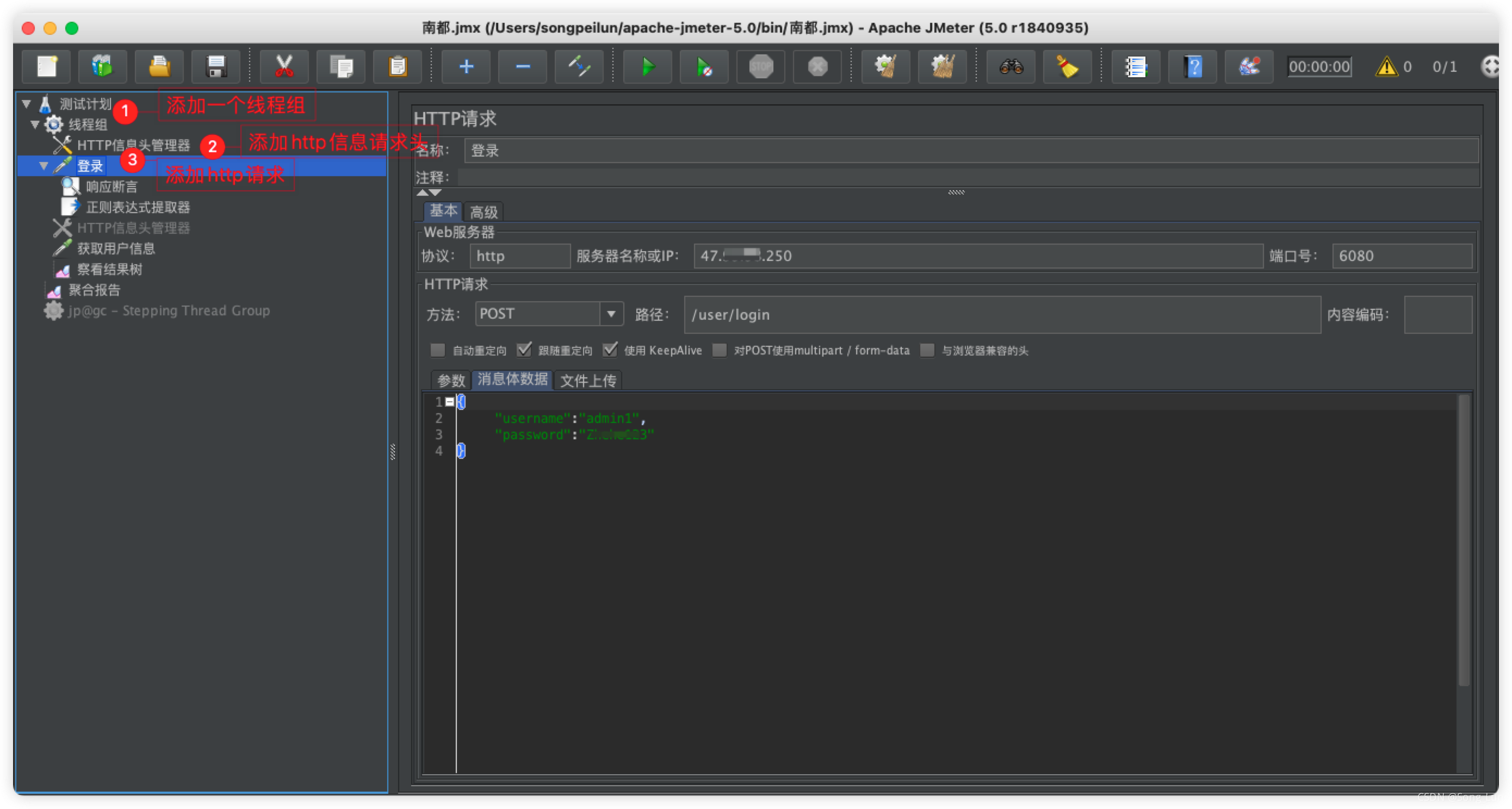Open the Templates icon in toolbar
Image resolution: width=1512 pixels, height=809 pixels.
pos(102,66)
